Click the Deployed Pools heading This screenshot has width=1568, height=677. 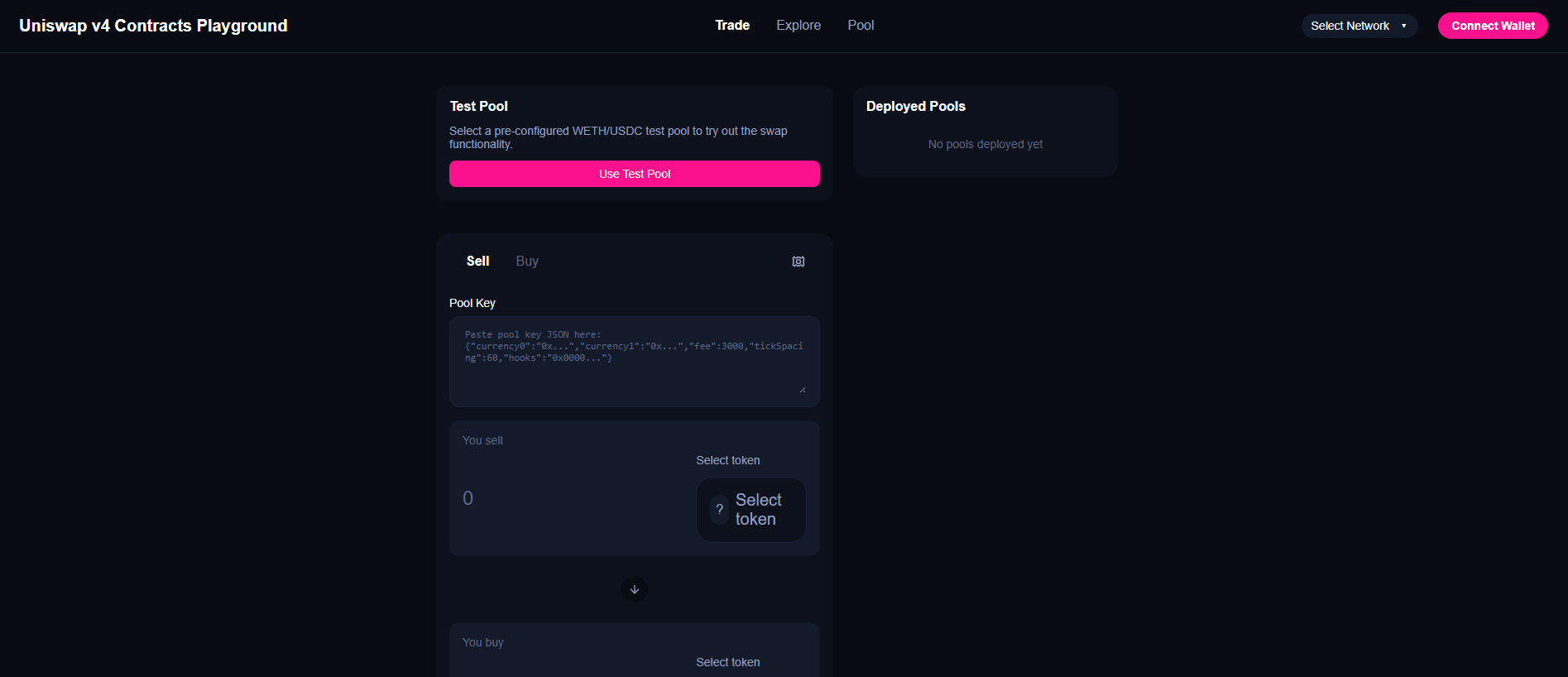click(x=916, y=106)
